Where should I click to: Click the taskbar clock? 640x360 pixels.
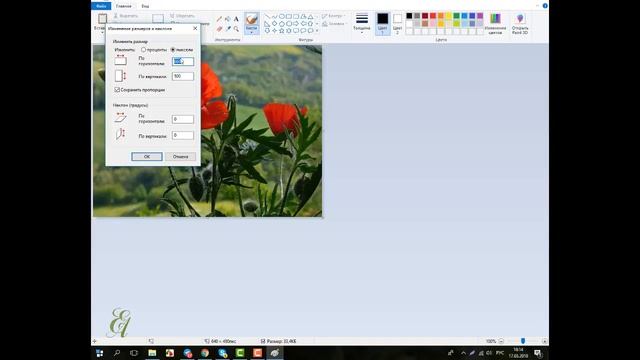tap(518, 353)
